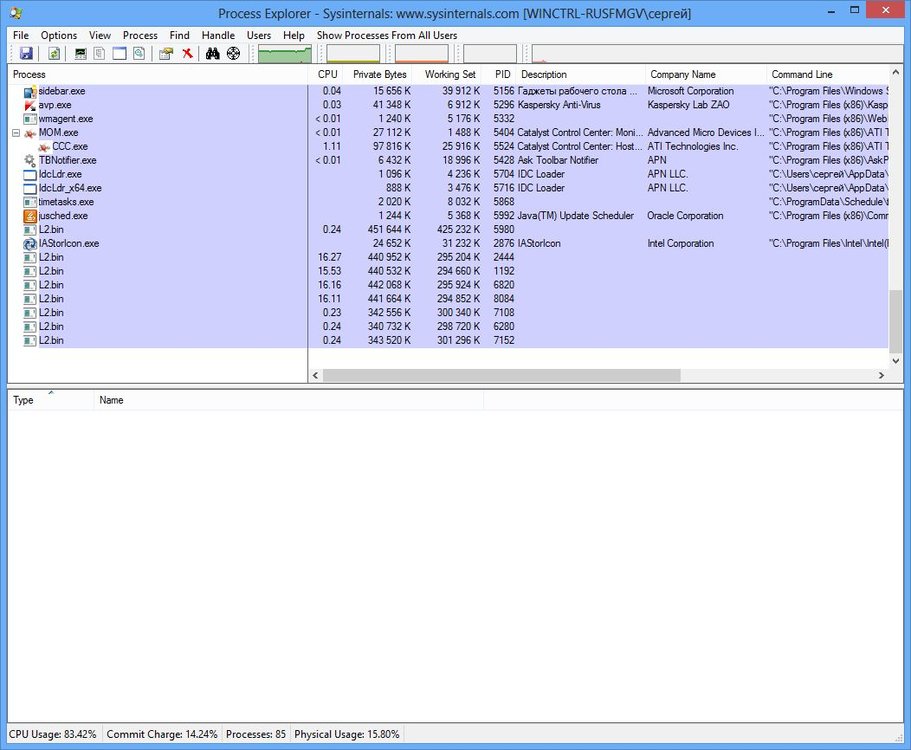Open the Handle menu
Viewport: 911px width, 750px height.
pos(218,35)
